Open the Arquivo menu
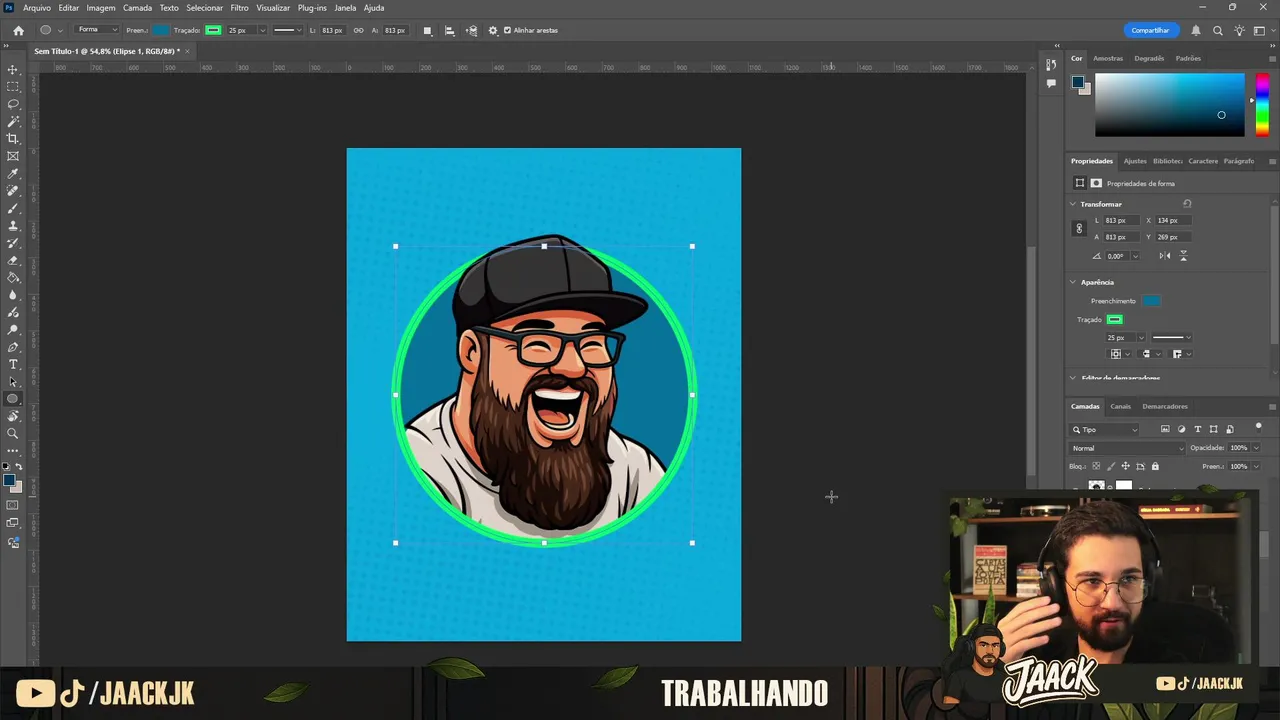This screenshot has height=720, width=1280. click(x=37, y=7)
